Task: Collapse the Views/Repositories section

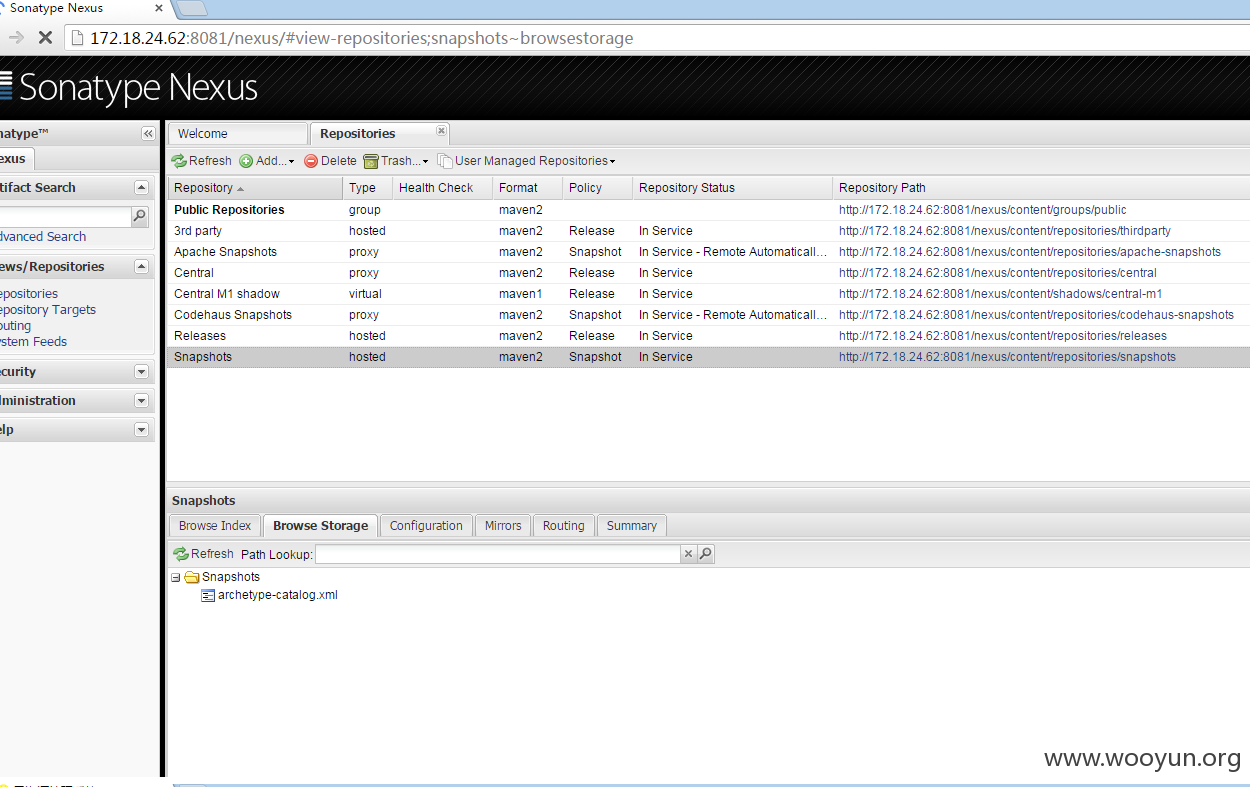Action: point(141,267)
